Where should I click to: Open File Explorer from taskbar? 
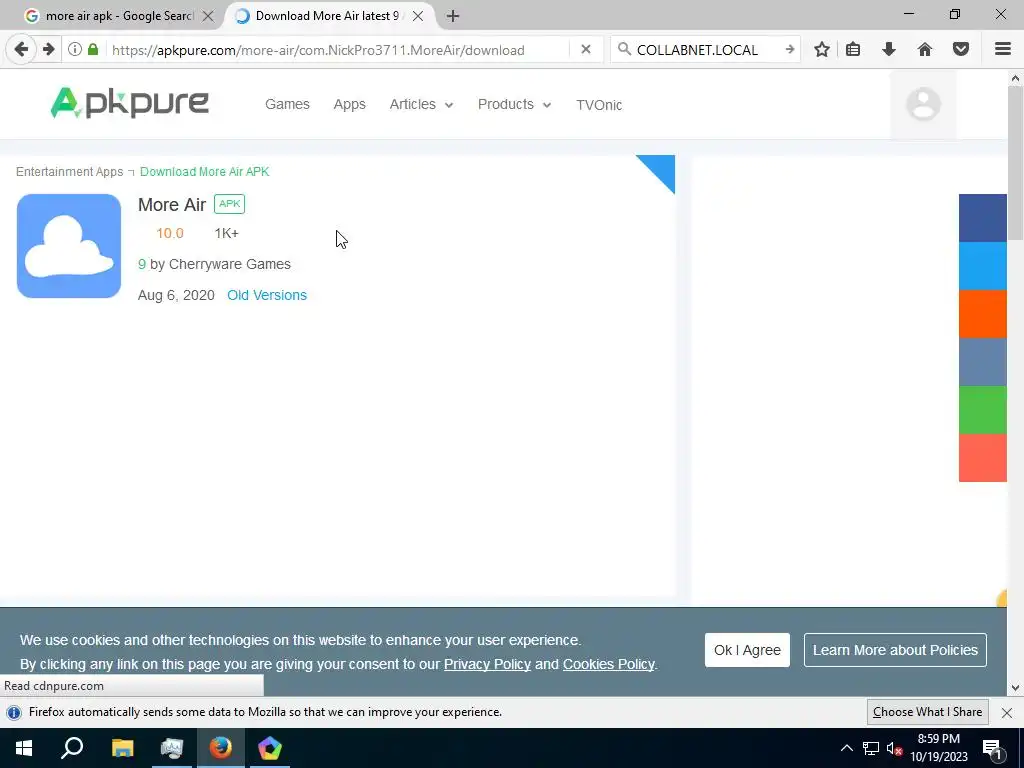click(x=122, y=748)
